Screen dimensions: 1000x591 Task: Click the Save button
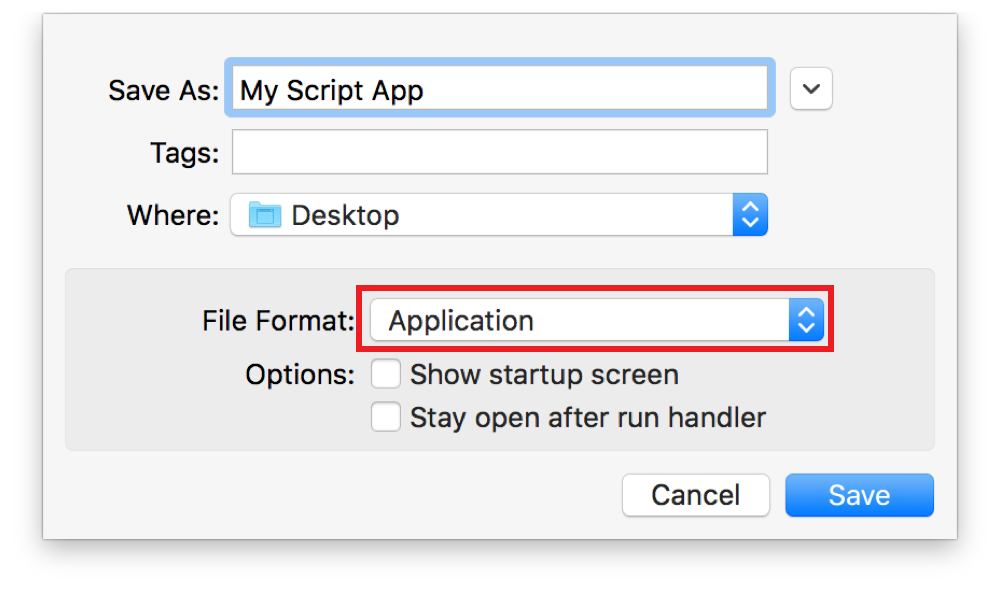coord(859,495)
